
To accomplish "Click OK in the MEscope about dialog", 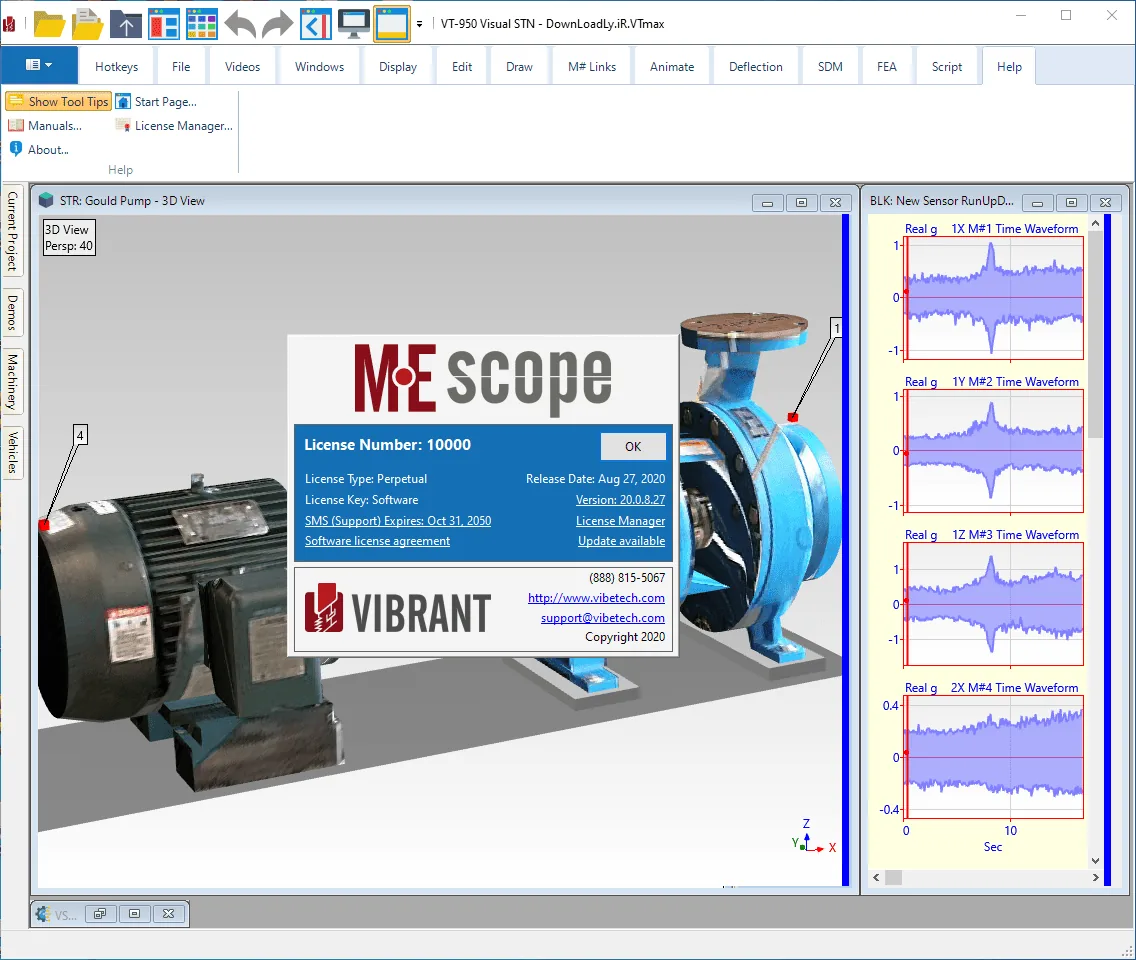I will pyautogui.click(x=633, y=446).
